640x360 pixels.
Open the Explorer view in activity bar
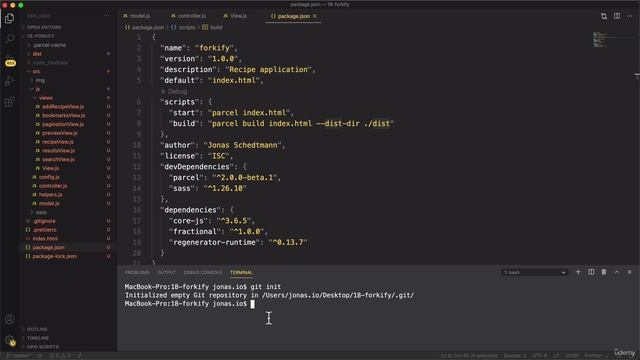pos(9,18)
